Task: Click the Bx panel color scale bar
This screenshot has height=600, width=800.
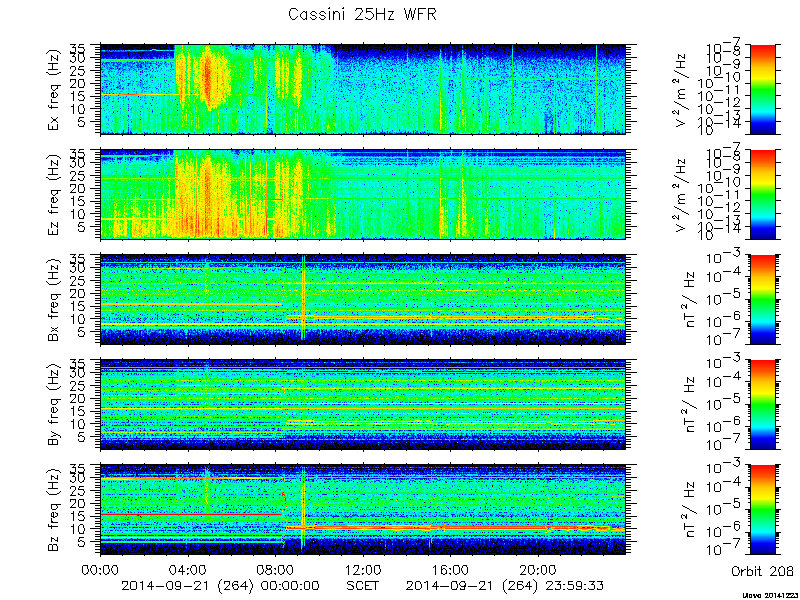Action: (x=762, y=299)
